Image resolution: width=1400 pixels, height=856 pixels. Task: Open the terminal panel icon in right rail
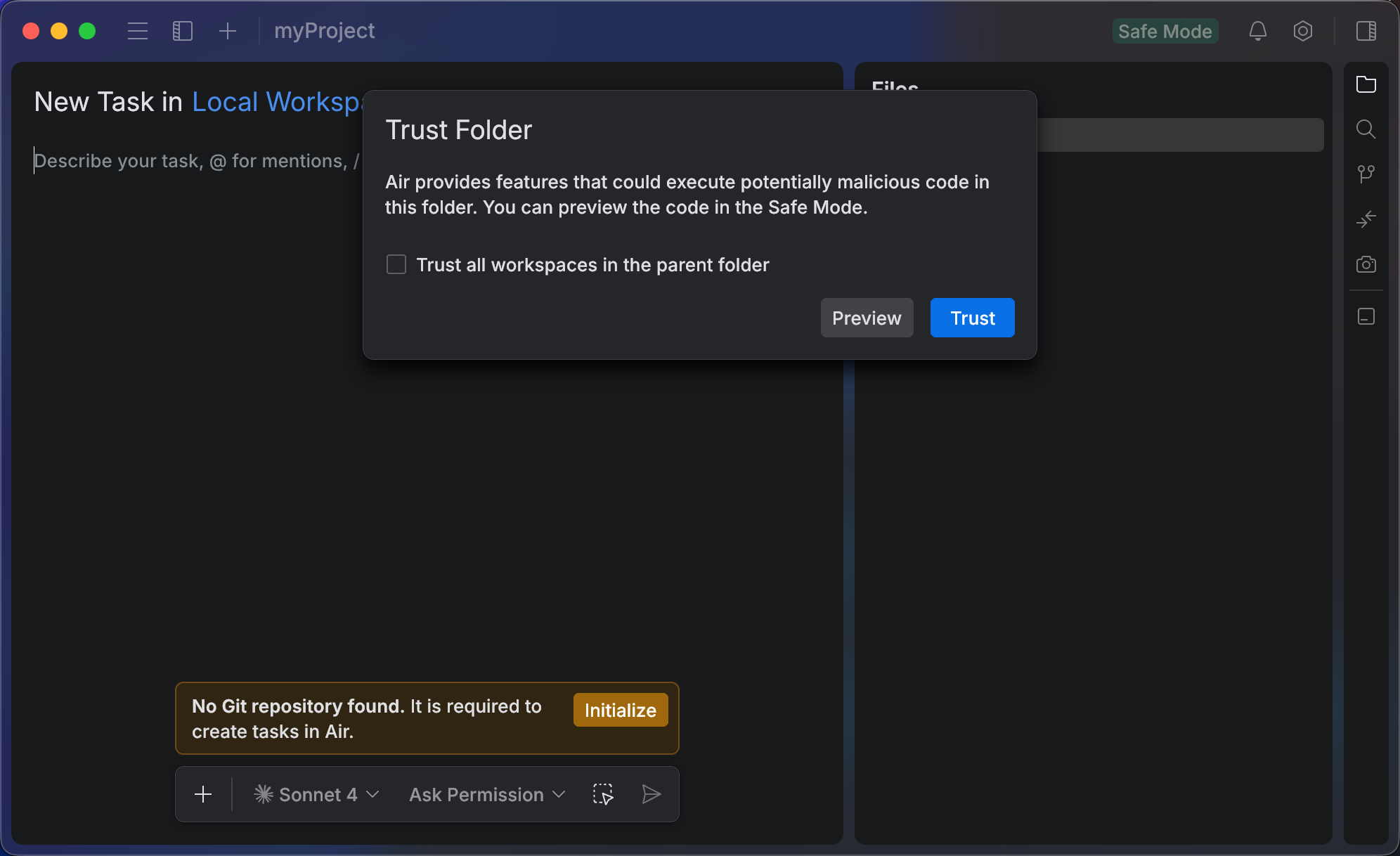point(1366,316)
